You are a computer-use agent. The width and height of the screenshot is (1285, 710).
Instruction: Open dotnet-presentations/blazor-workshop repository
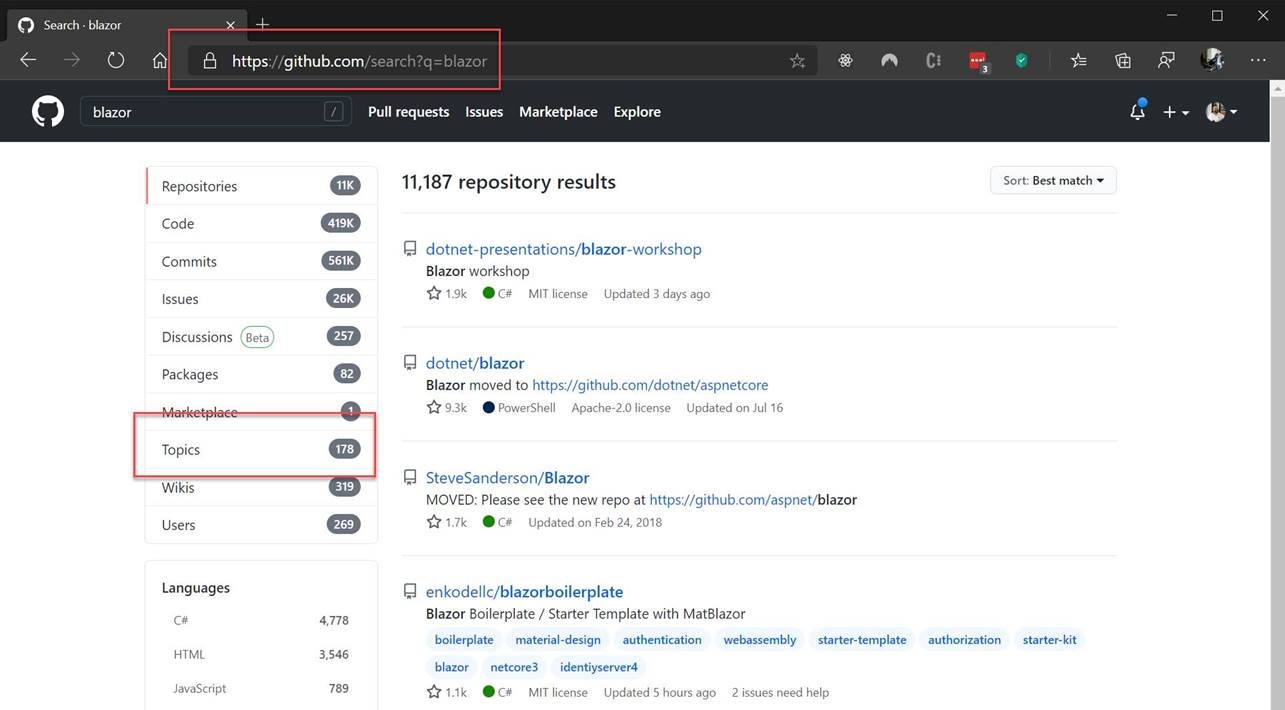pos(563,249)
